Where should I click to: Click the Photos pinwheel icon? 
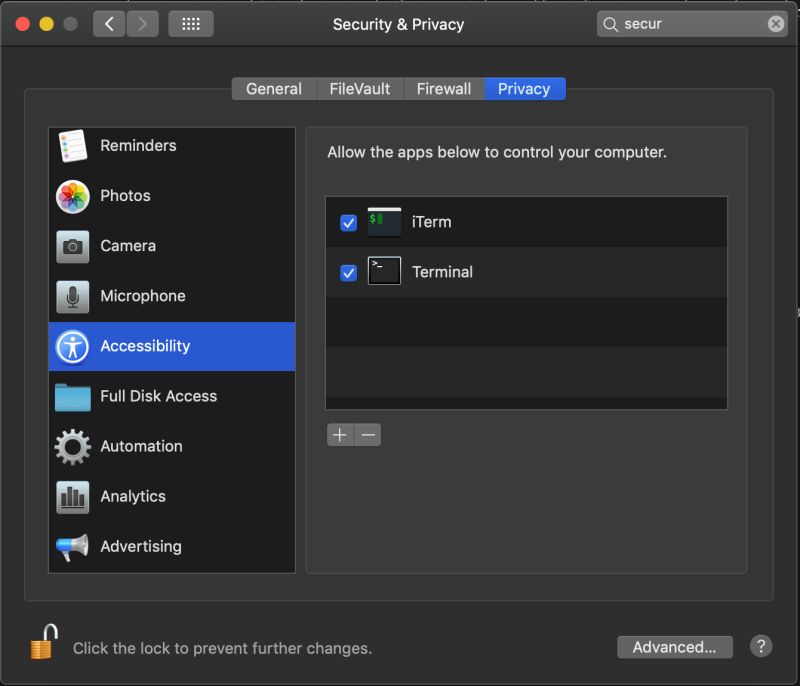tap(72, 196)
